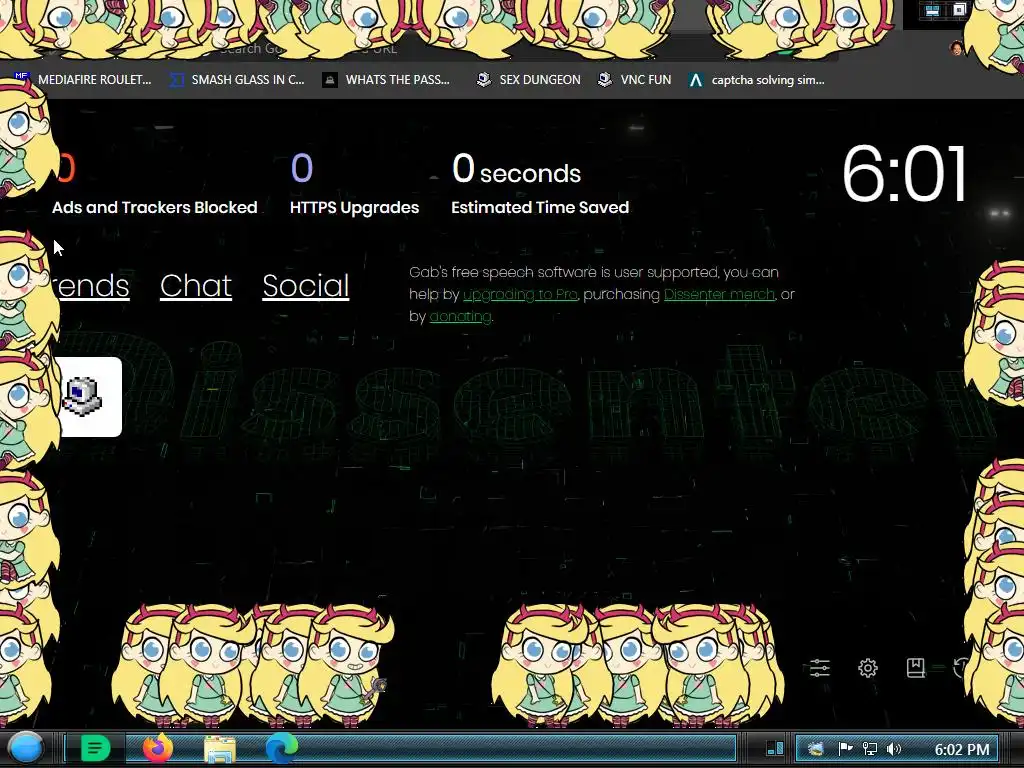Open the WHATS THE PASS... bookmark

click(x=387, y=80)
